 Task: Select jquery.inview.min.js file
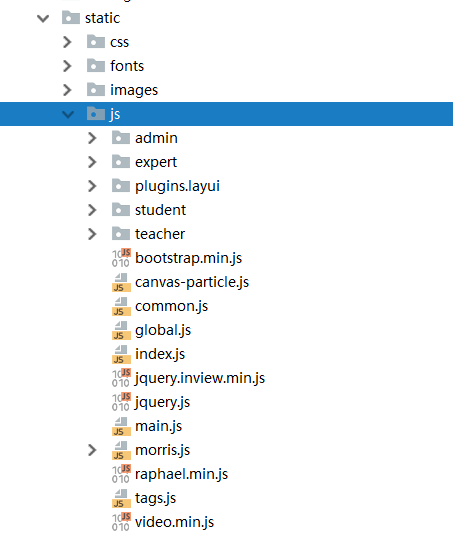pos(200,378)
